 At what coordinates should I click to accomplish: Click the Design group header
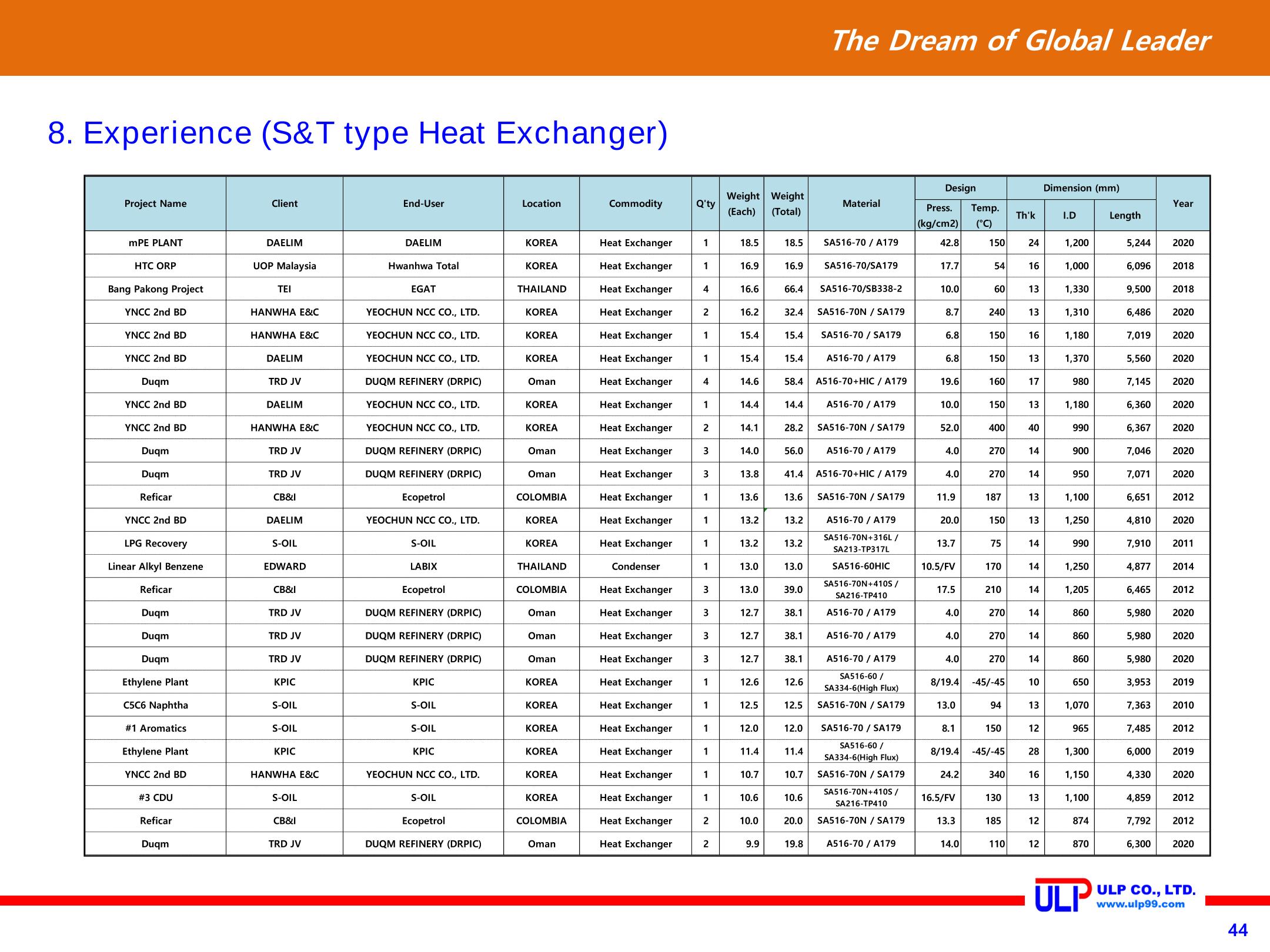click(960, 188)
